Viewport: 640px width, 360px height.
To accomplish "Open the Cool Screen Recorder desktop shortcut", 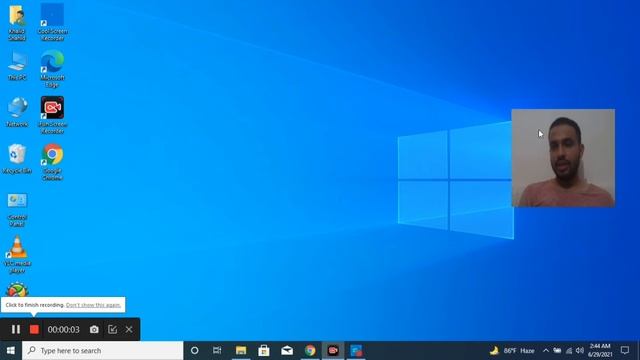I will (52, 22).
